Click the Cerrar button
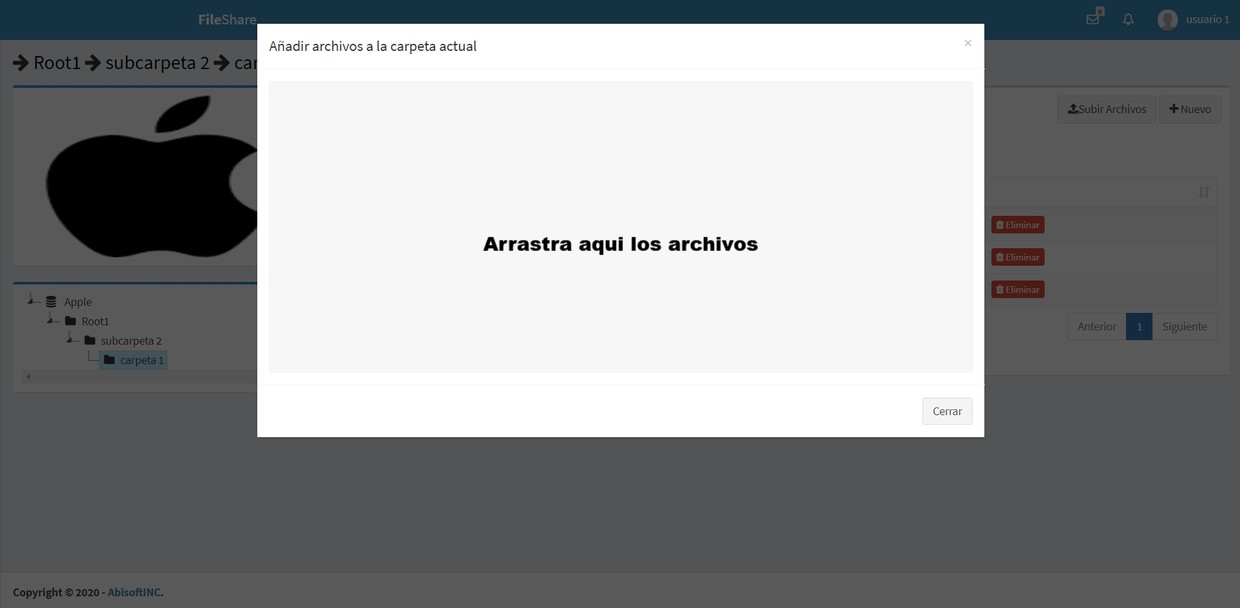This screenshot has width=1240, height=608. (x=947, y=411)
